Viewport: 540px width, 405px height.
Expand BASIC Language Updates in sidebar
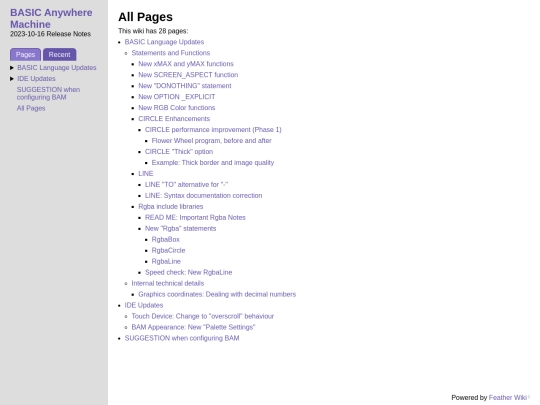point(12,68)
